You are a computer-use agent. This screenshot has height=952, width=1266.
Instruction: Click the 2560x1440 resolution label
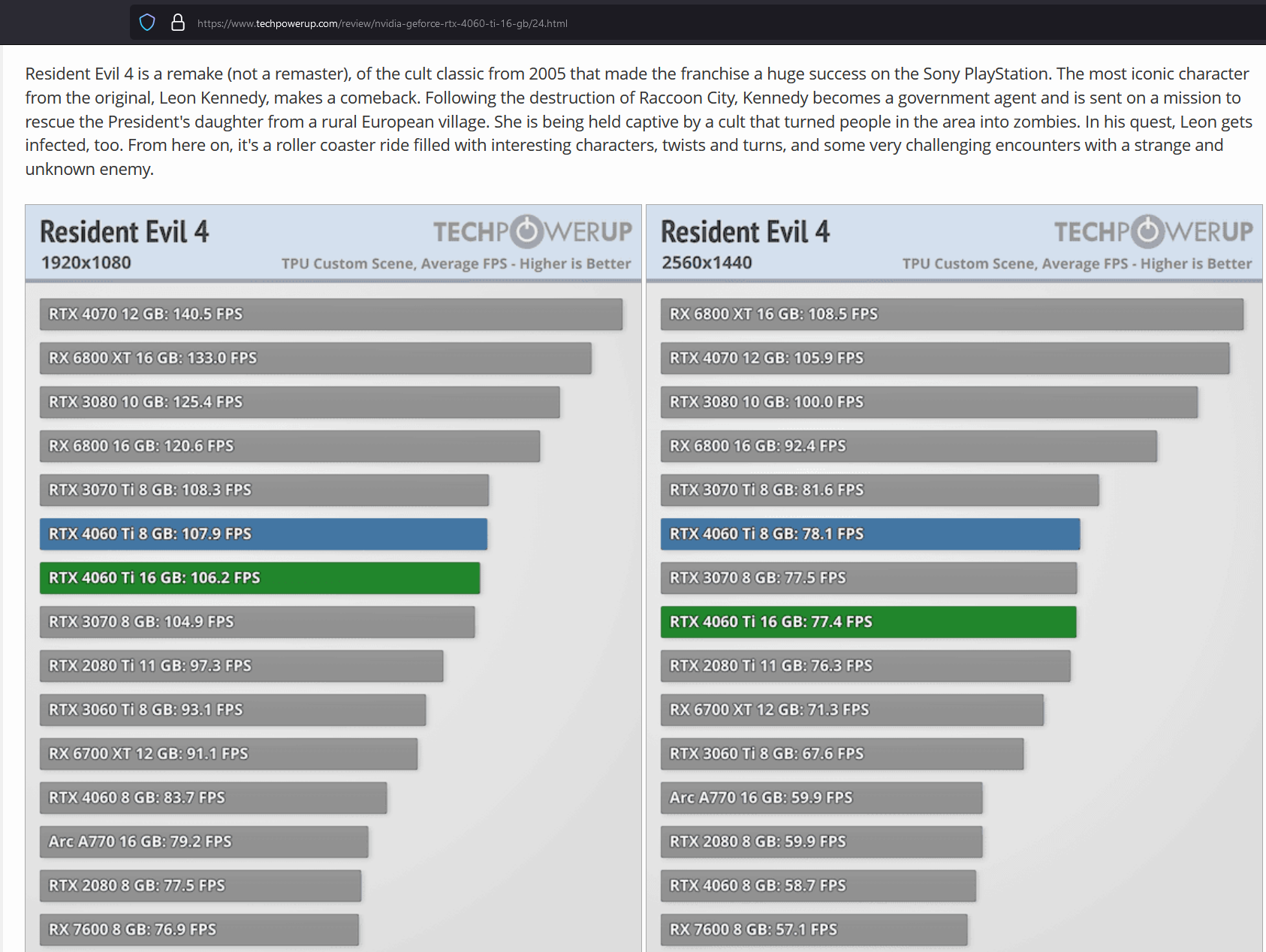pos(707,263)
